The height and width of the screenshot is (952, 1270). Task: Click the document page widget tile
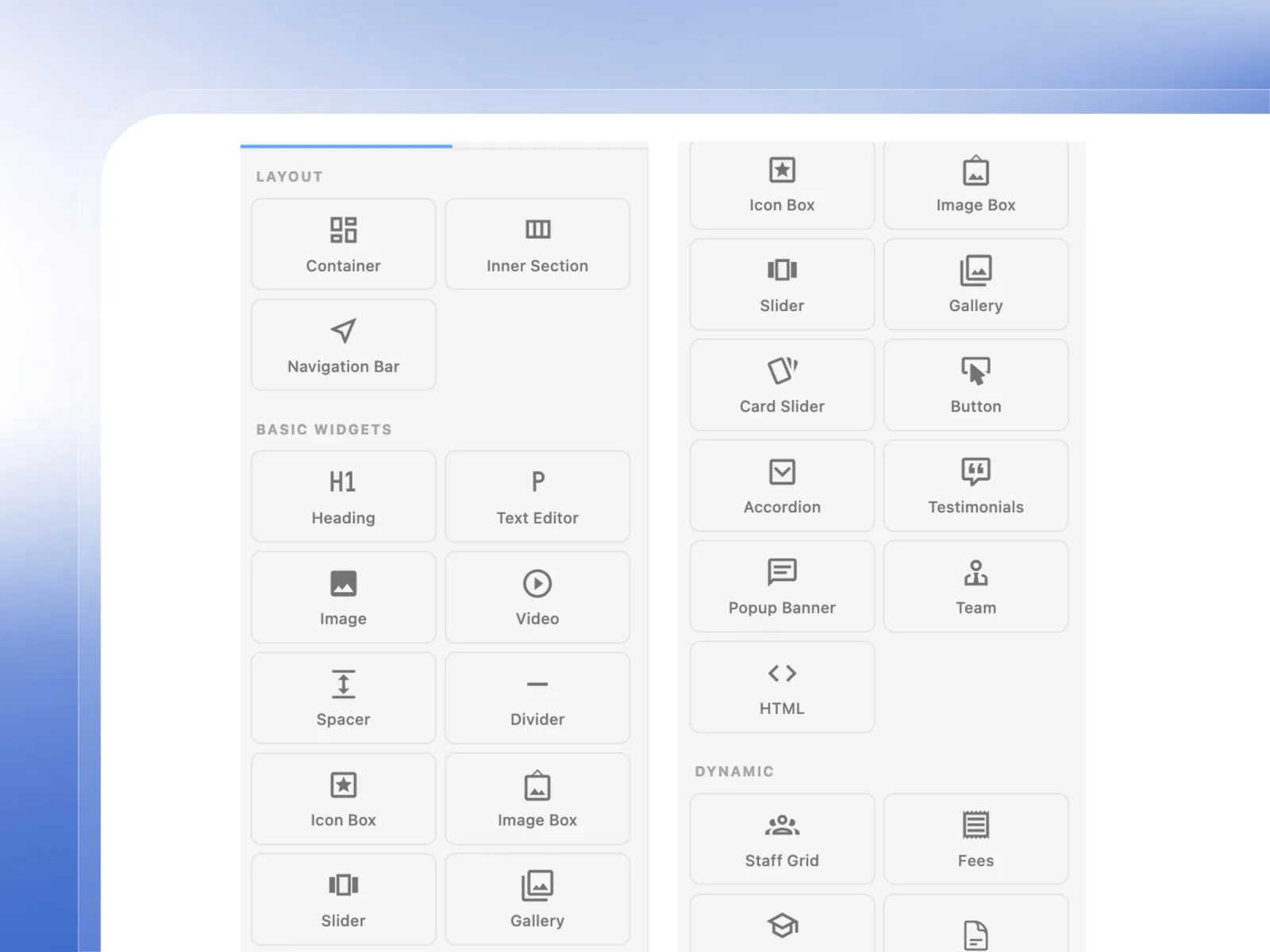pyautogui.click(x=976, y=924)
